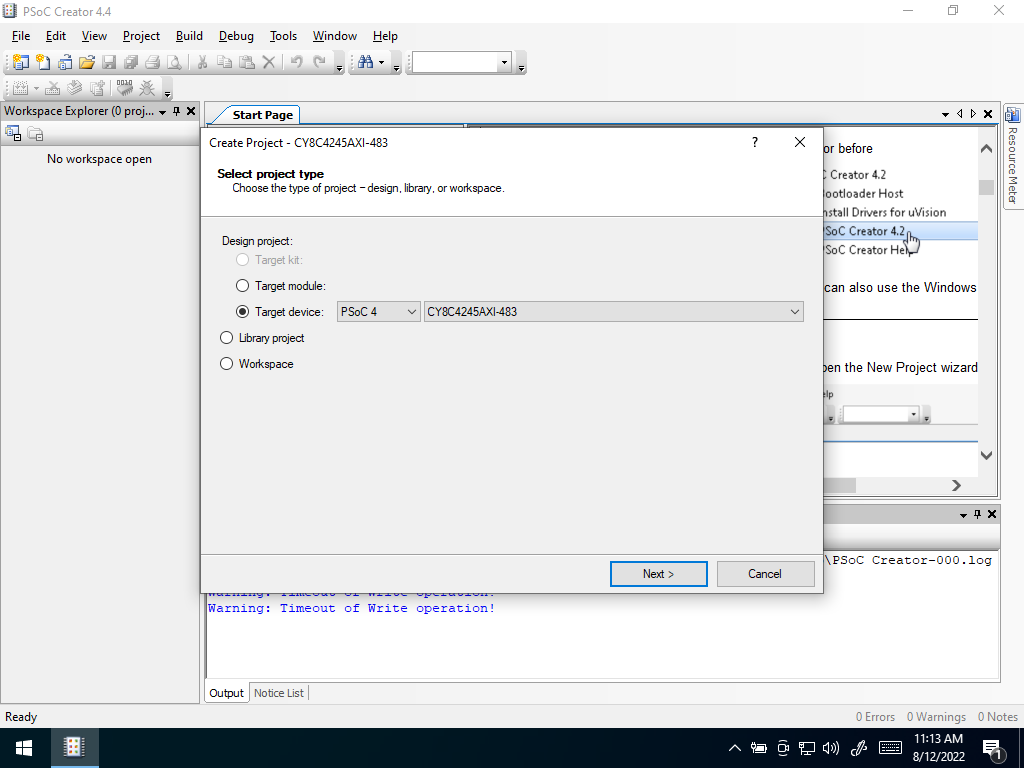Click Start Page scroll up arrow

coord(987,149)
